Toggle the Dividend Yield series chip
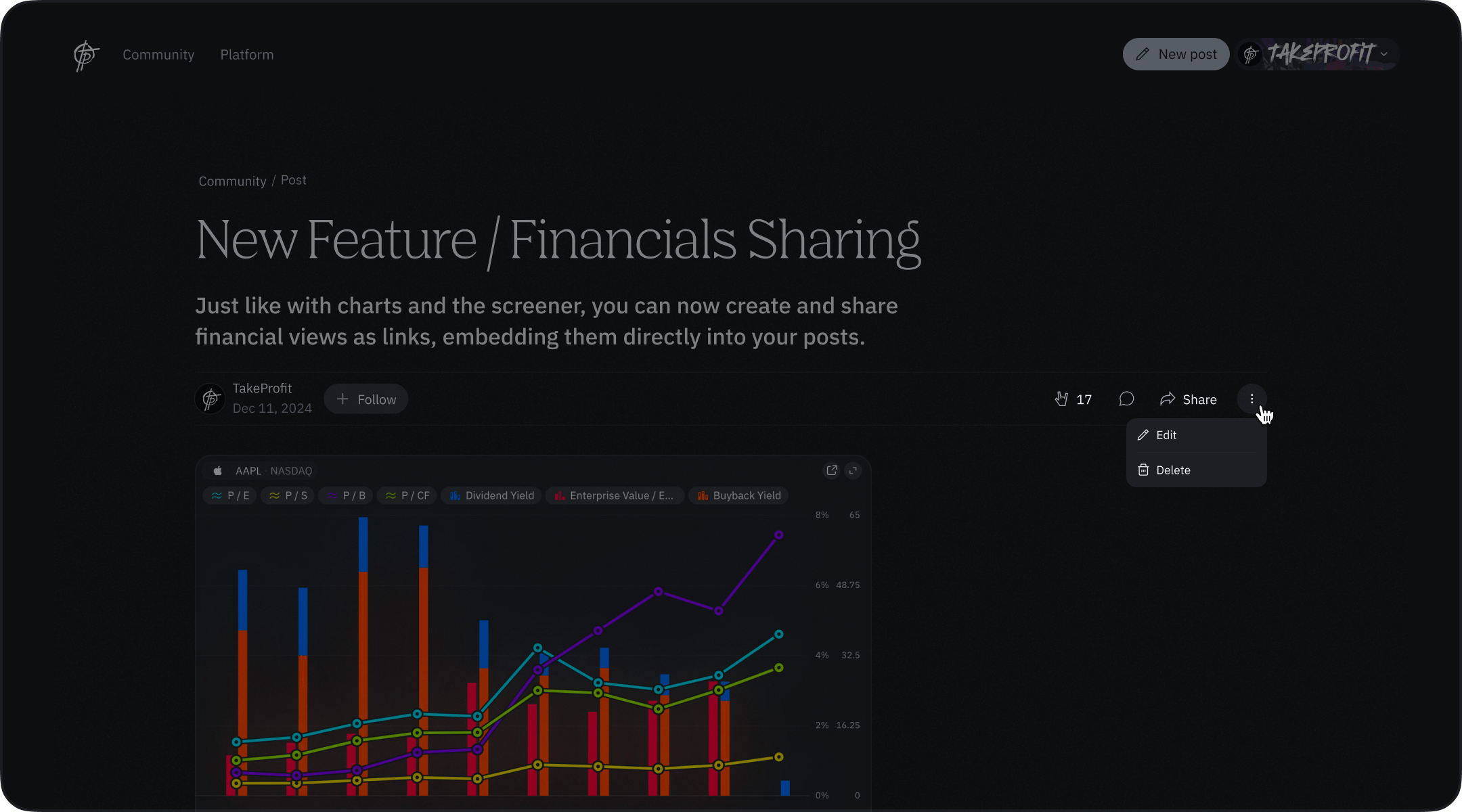The height and width of the screenshot is (812, 1462). [491, 496]
